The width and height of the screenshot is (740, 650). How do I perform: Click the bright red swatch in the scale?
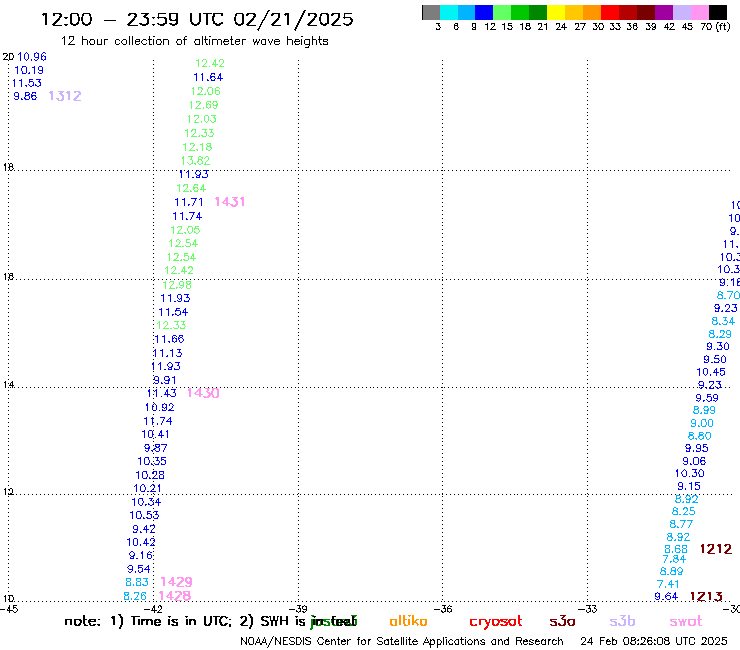pos(609,12)
